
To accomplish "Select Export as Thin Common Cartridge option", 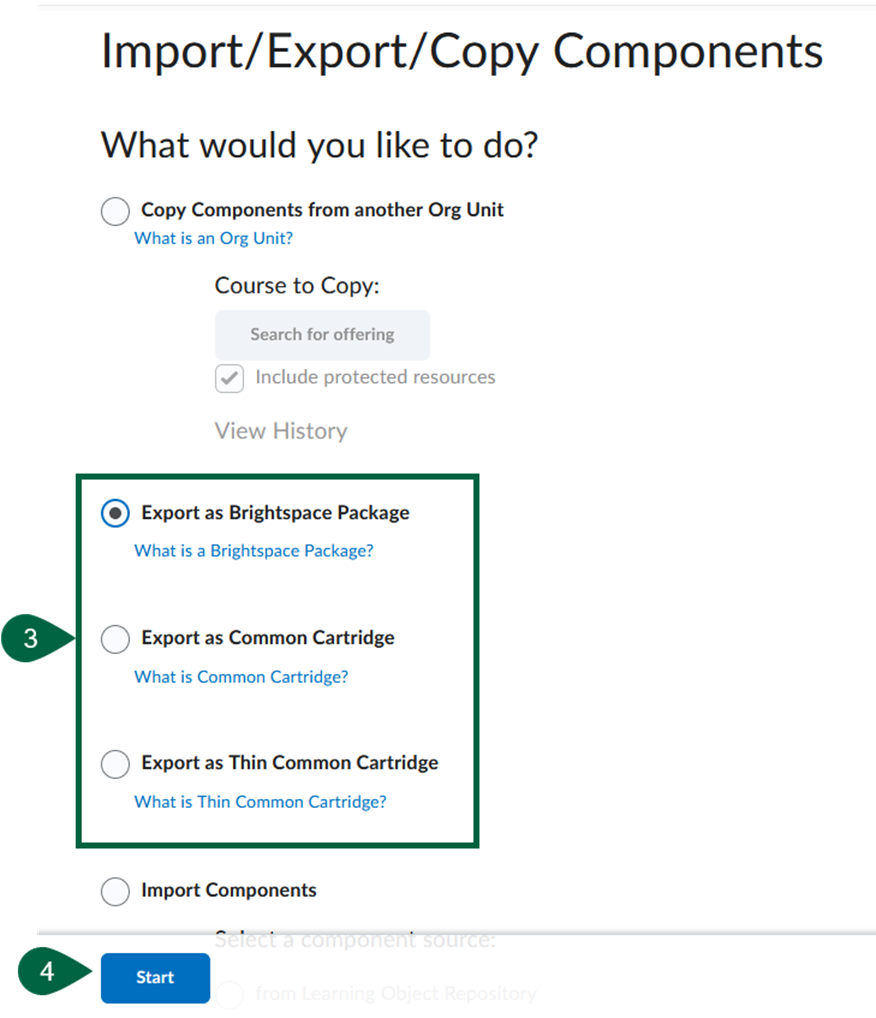I will pyautogui.click(x=115, y=764).
